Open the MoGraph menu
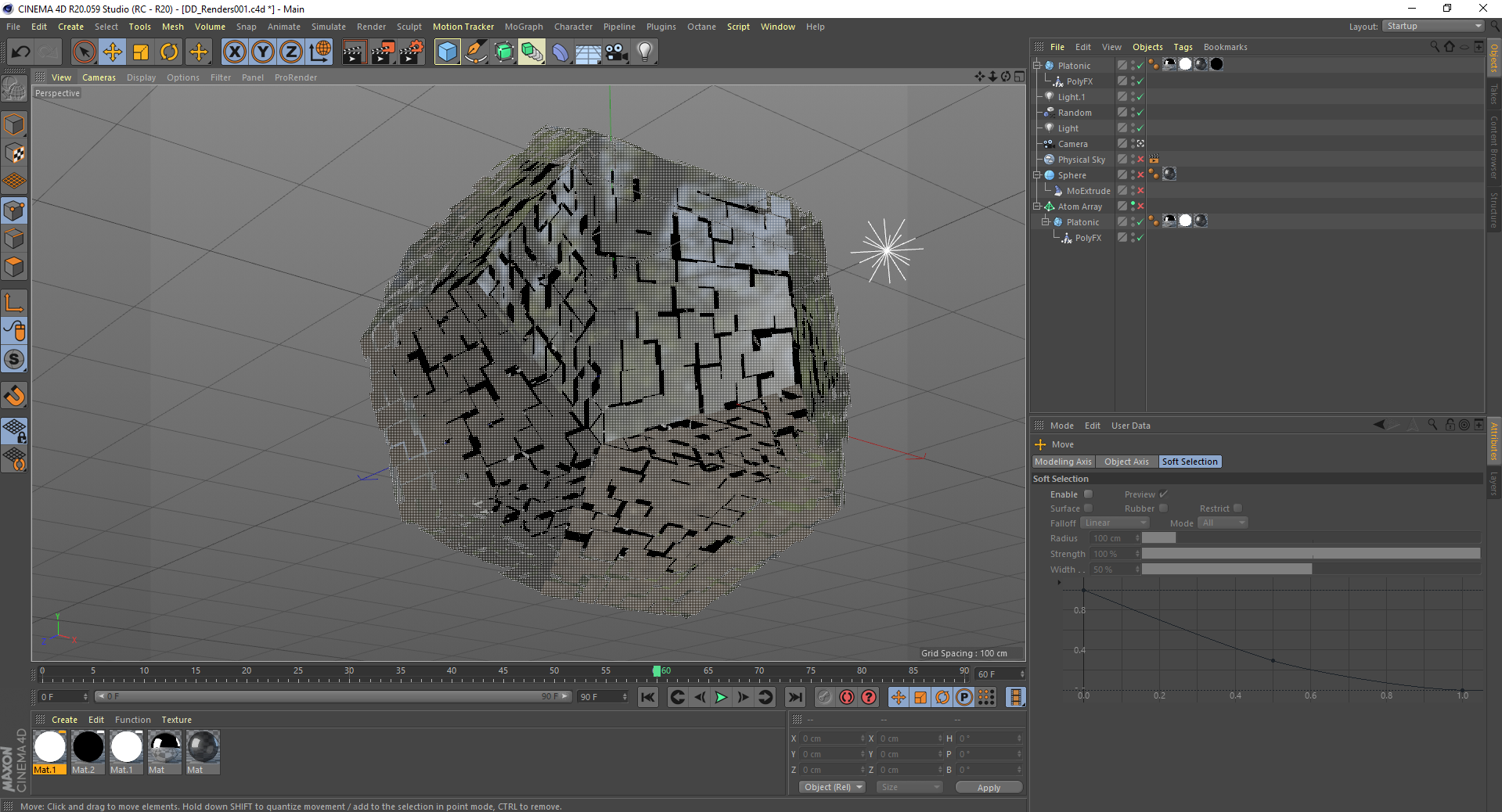Viewport: 1502px width, 812px height. click(523, 27)
